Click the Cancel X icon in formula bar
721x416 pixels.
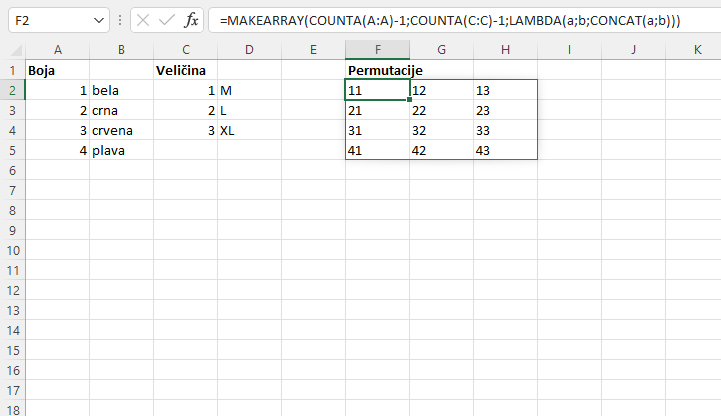tap(143, 20)
